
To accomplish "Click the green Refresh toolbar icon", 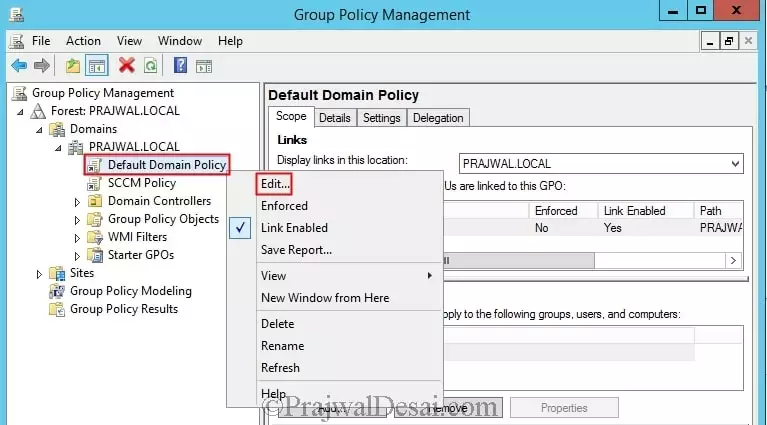I will (x=150, y=65).
